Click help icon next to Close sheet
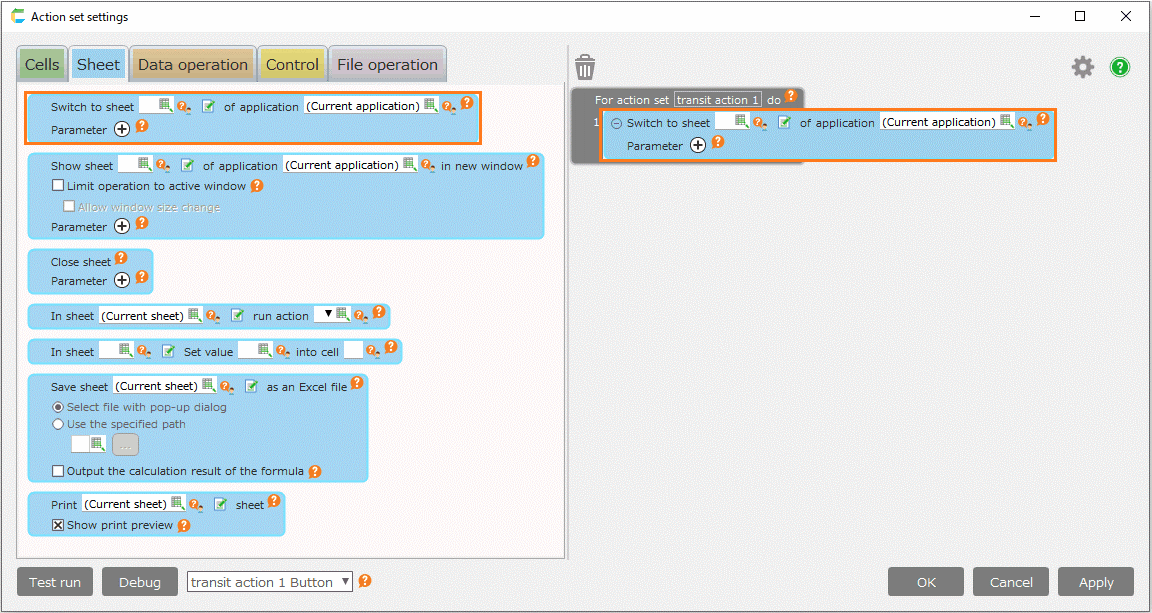The width and height of the screenshot is (1152, 613). pyautogui.click(x=121, y=259)
